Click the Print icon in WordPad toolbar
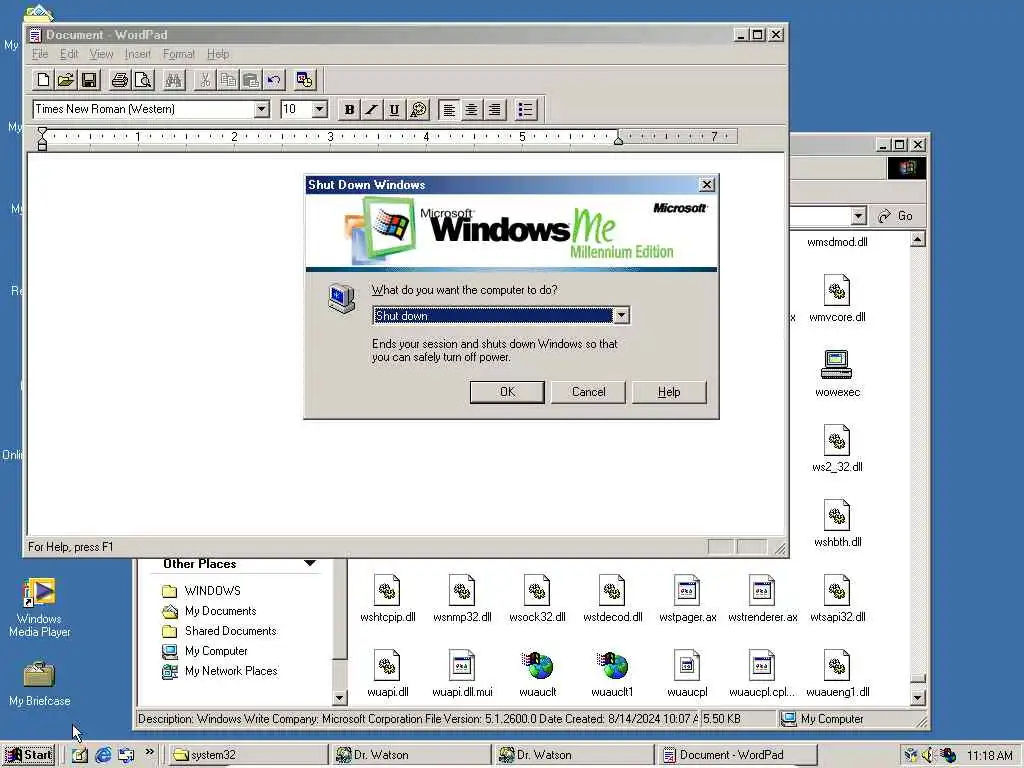The width and height of the screenshot is (1024, 768). (x=120, y=80)
